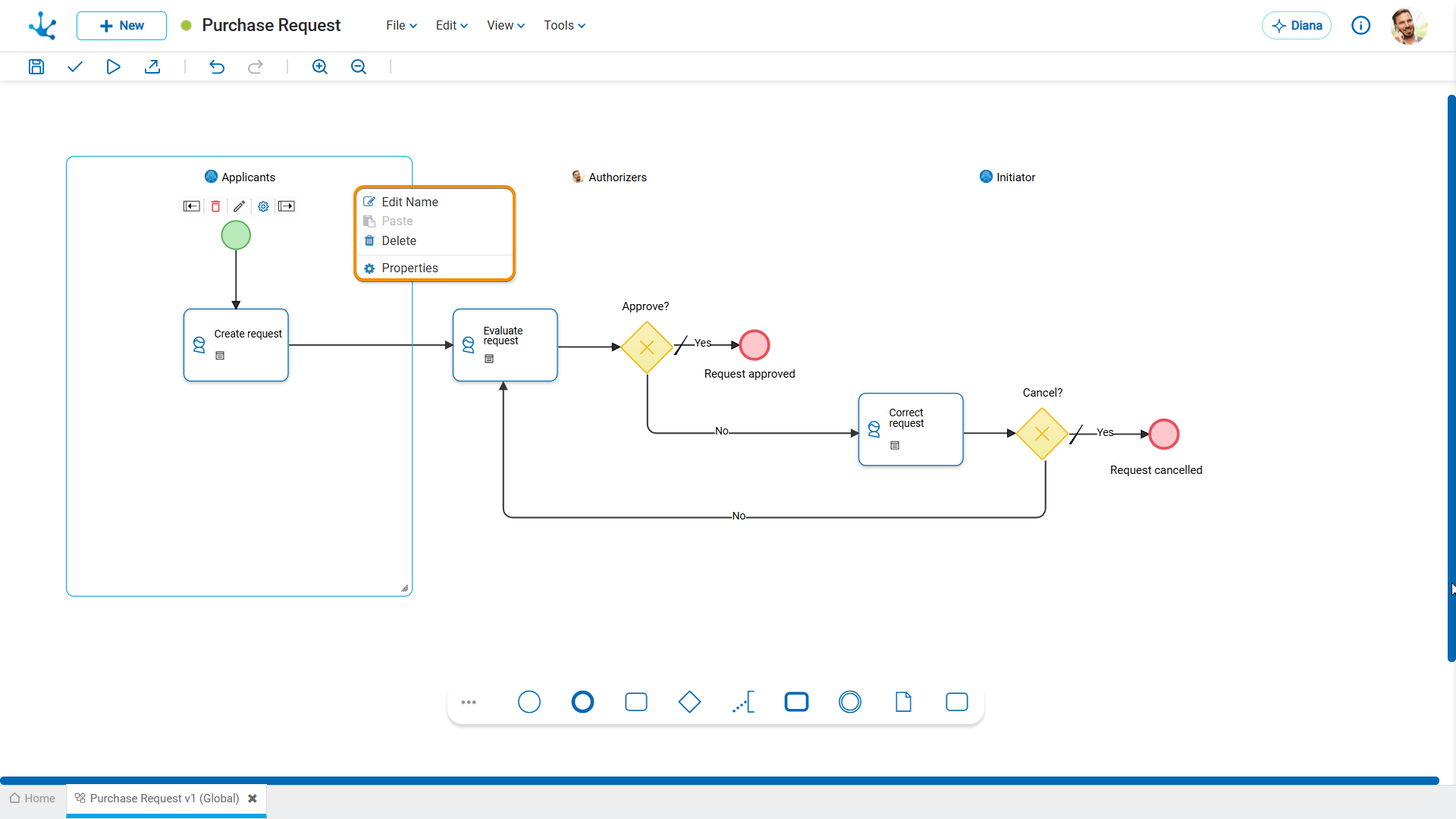This screenshot has height=819, width=1456.
Task: Open the Tools menu dropdown
Action: point(564,25)
